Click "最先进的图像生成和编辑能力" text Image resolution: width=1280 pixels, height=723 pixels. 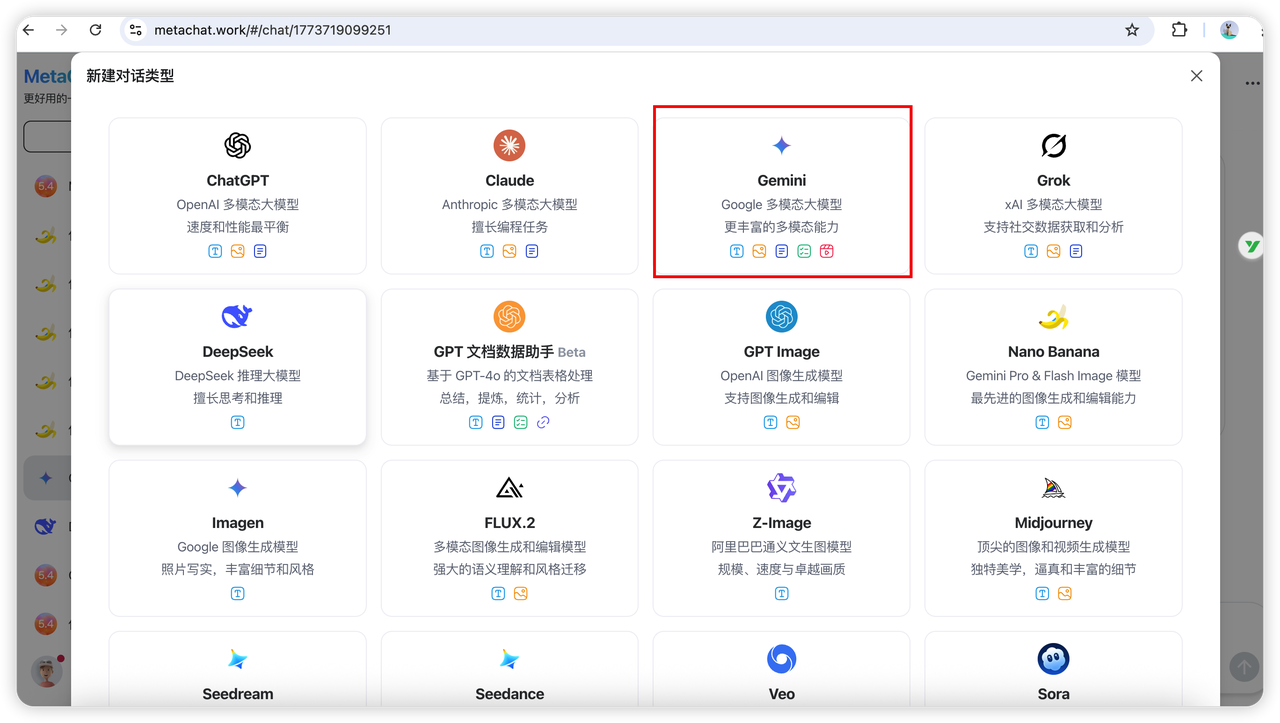tap(1054, 398)
